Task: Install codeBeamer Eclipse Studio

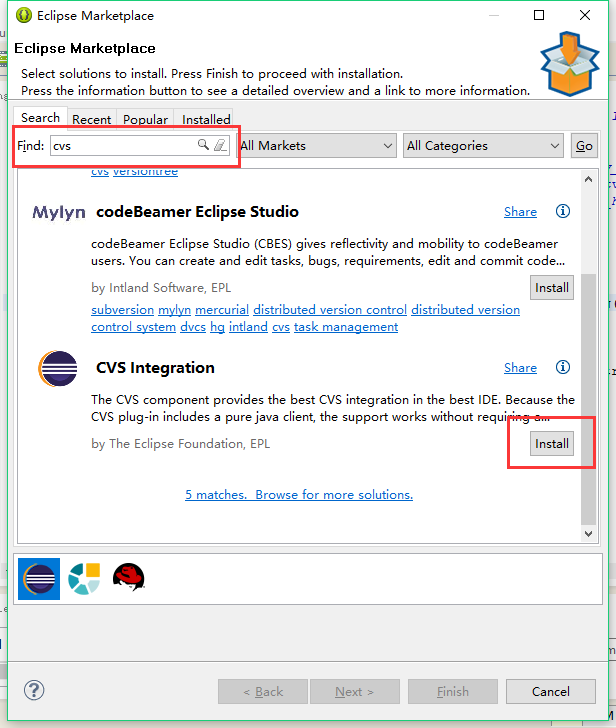Action: pyautogui.click(x=552, y=288)
